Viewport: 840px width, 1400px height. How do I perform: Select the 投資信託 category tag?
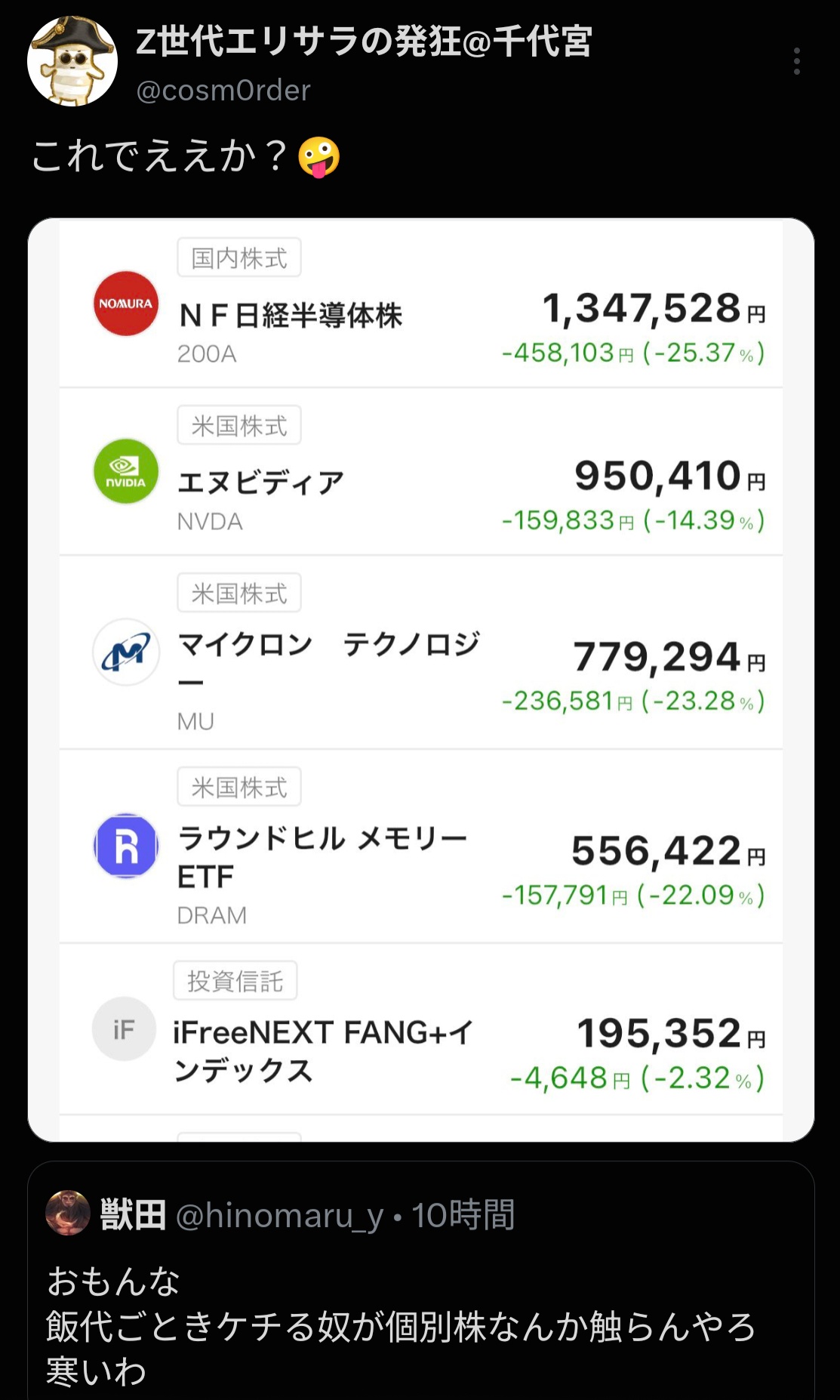[235, 981]
